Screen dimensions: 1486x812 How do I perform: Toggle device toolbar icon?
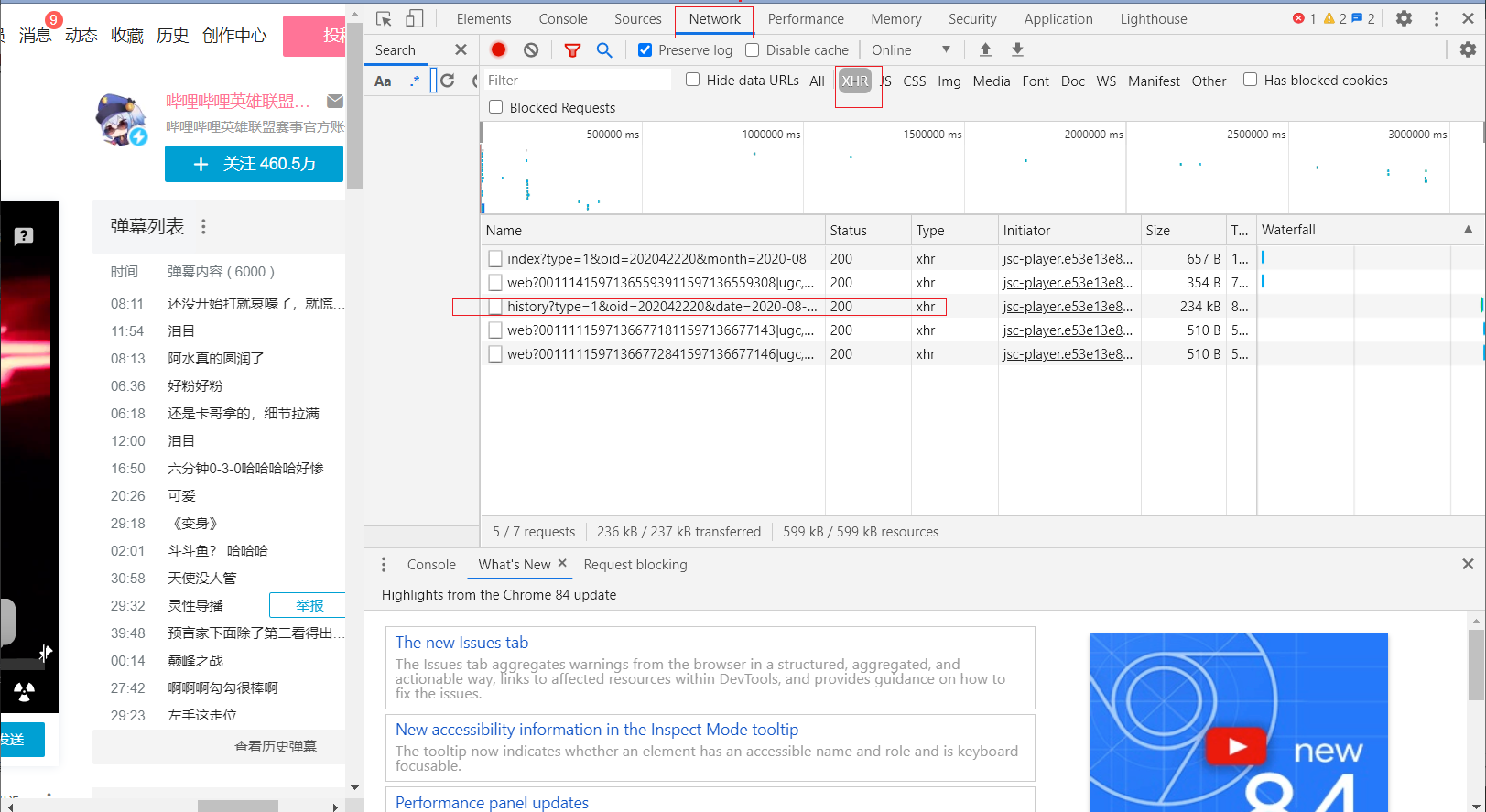[415, 19]
